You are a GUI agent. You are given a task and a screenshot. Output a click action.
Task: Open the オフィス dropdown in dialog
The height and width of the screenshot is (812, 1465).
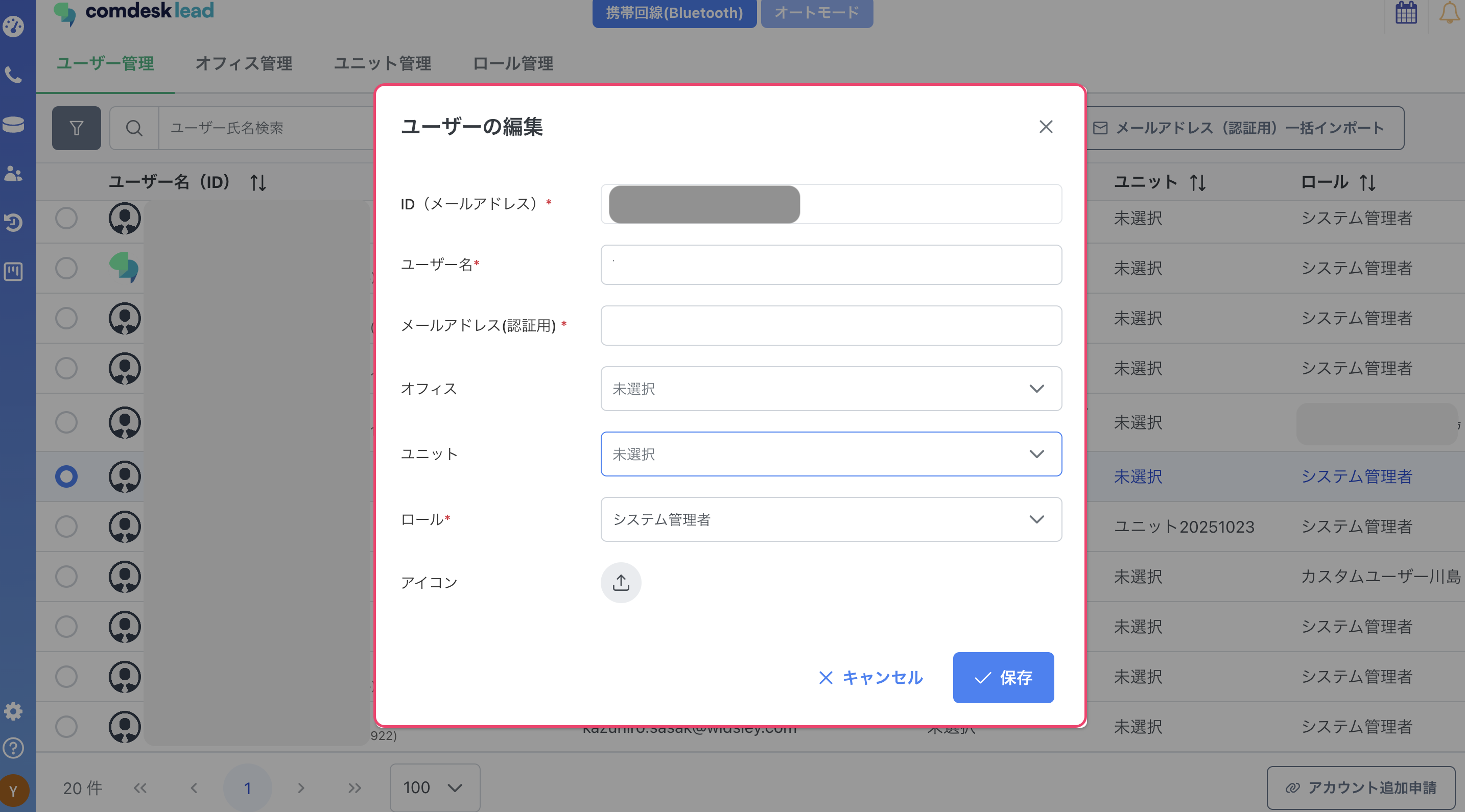831,389
